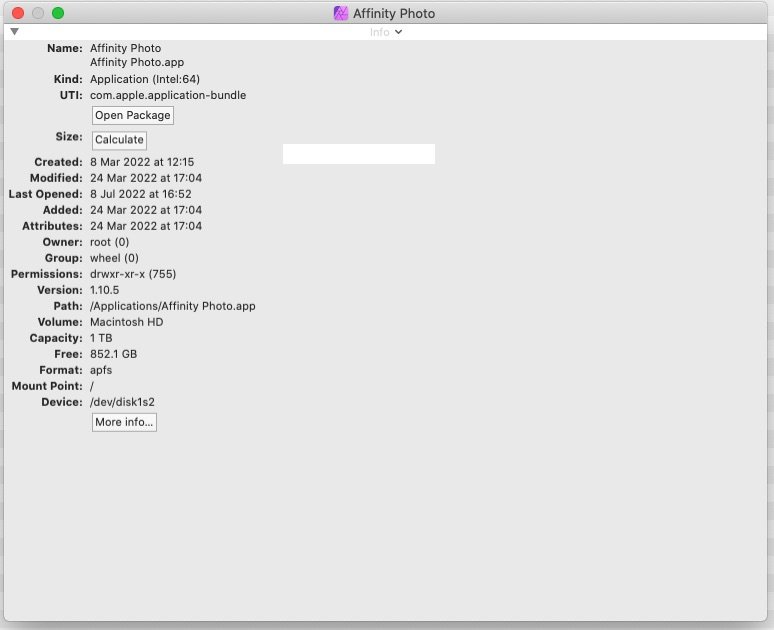Select the path '/Applications/Affinity Photo.app'

coord(173,306)
